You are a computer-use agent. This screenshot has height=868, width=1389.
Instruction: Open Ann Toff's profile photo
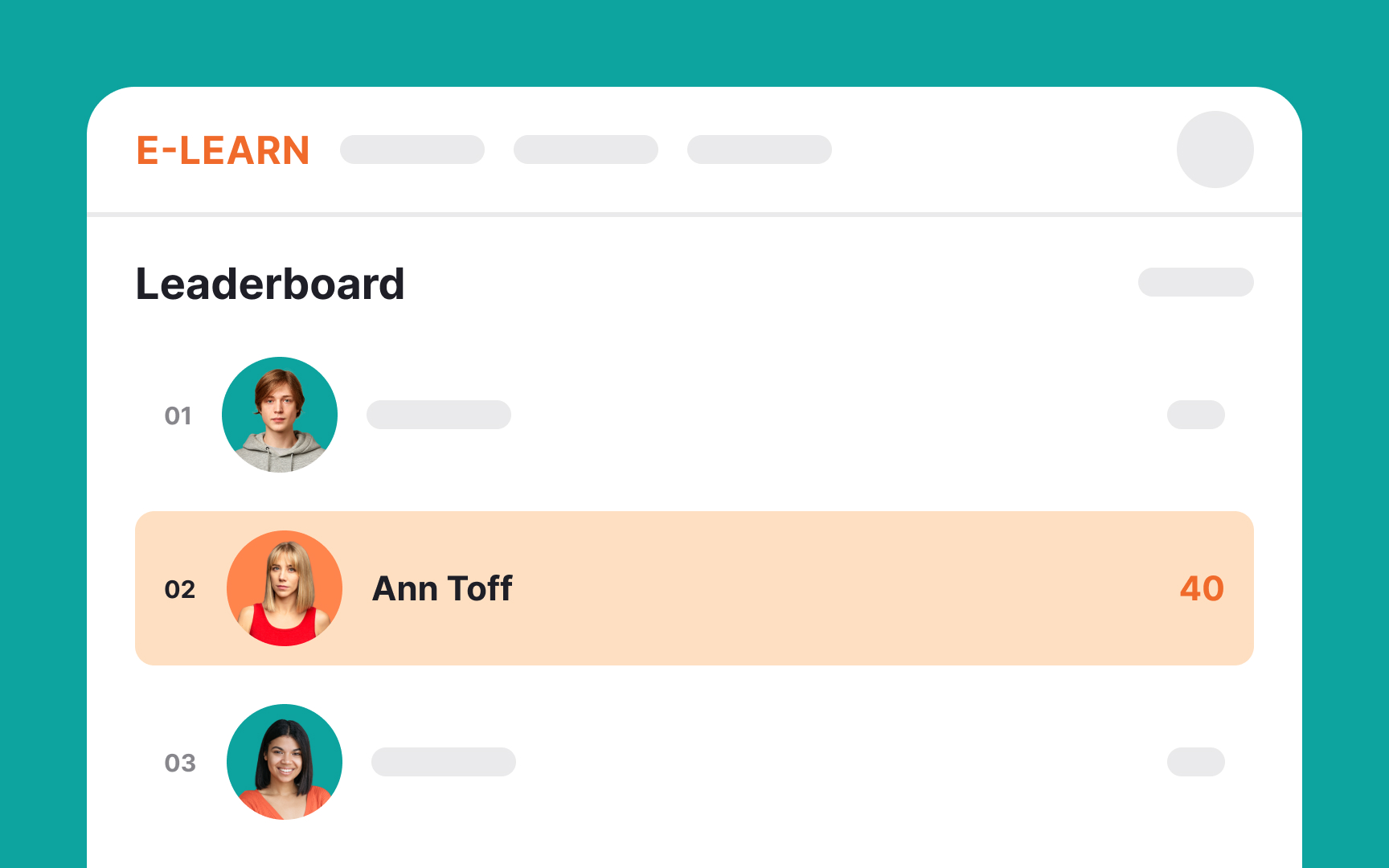[285, 588]
